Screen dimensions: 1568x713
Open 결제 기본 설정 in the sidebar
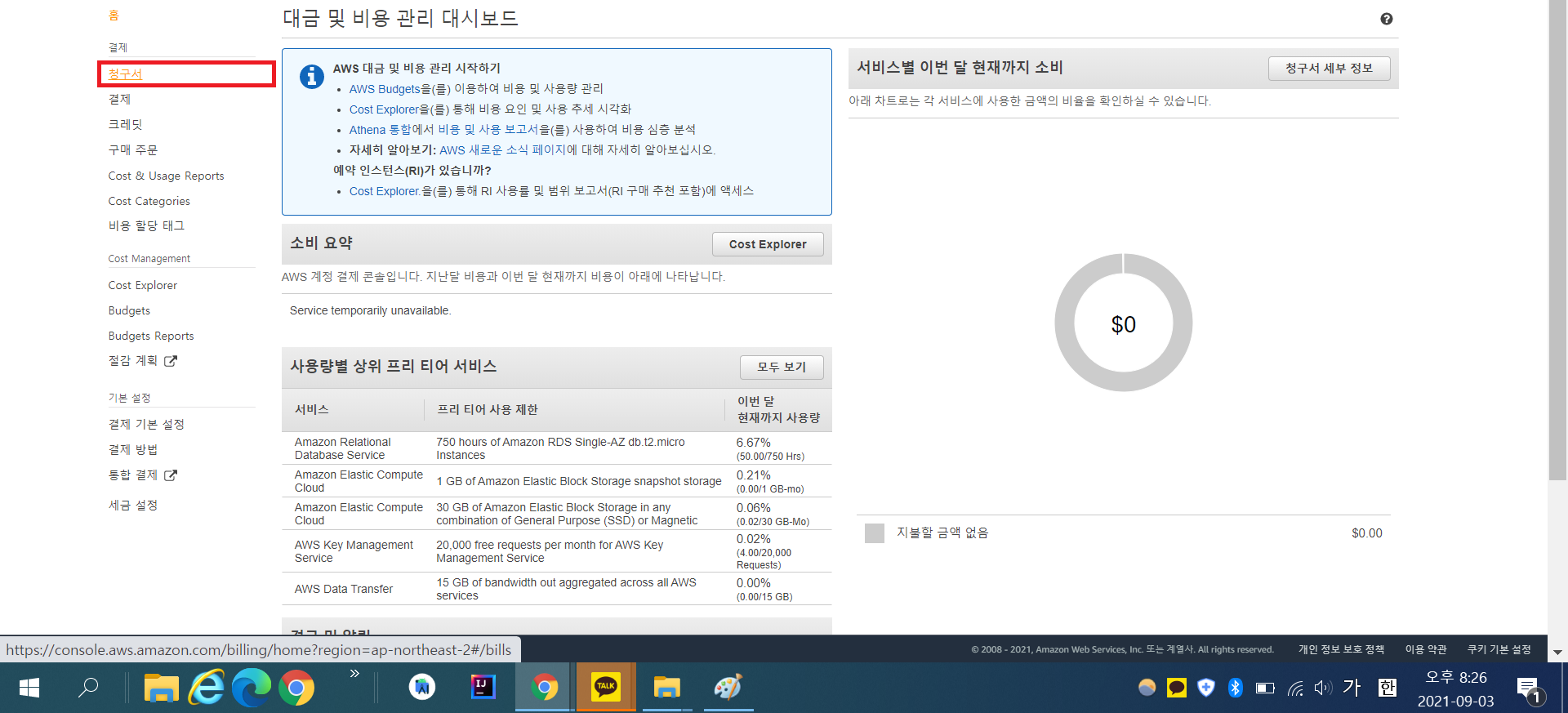click(146, 424)
